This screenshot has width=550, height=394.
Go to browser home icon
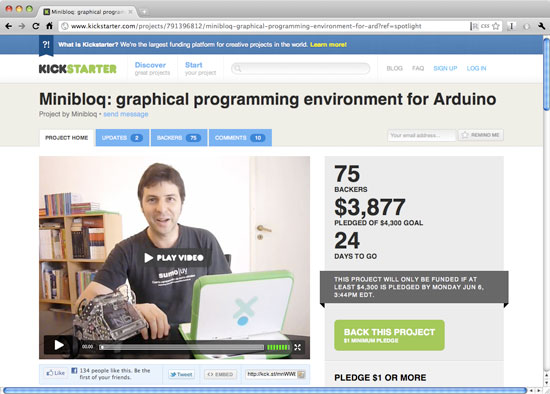coord(49,26)
